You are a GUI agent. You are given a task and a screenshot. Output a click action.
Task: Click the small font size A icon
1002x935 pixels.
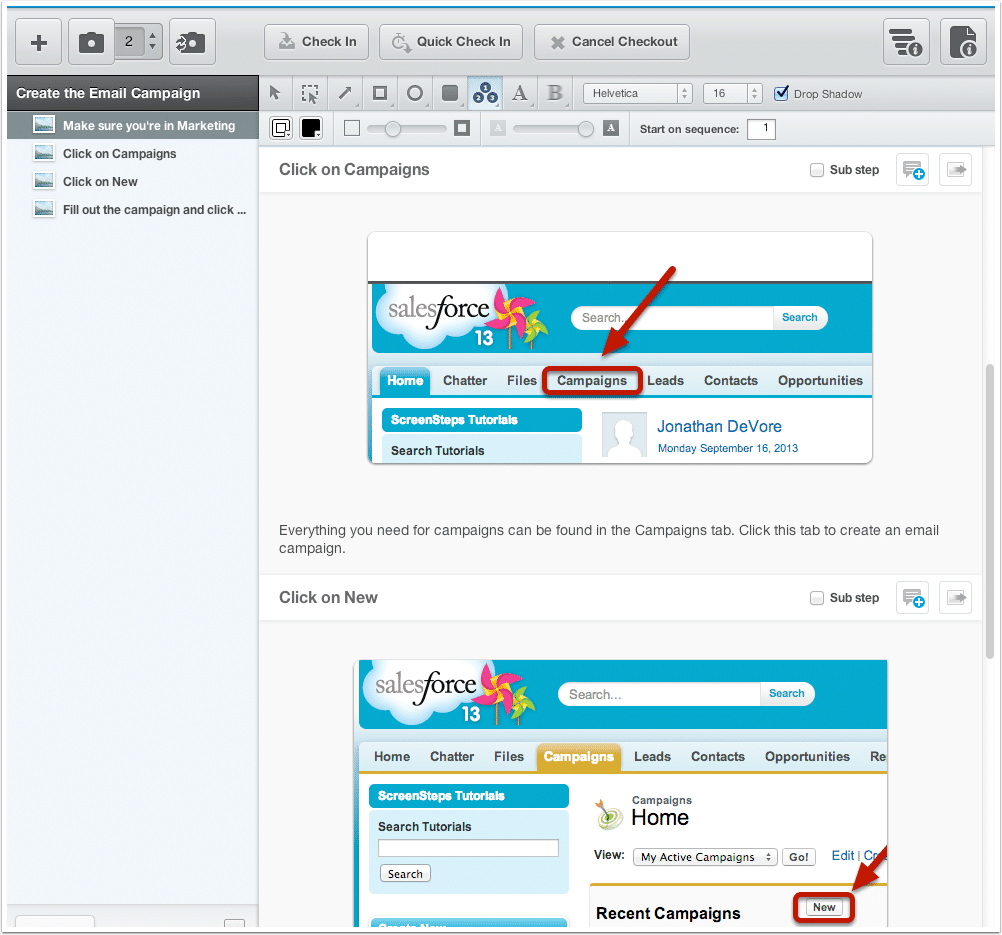coord(498,128)
